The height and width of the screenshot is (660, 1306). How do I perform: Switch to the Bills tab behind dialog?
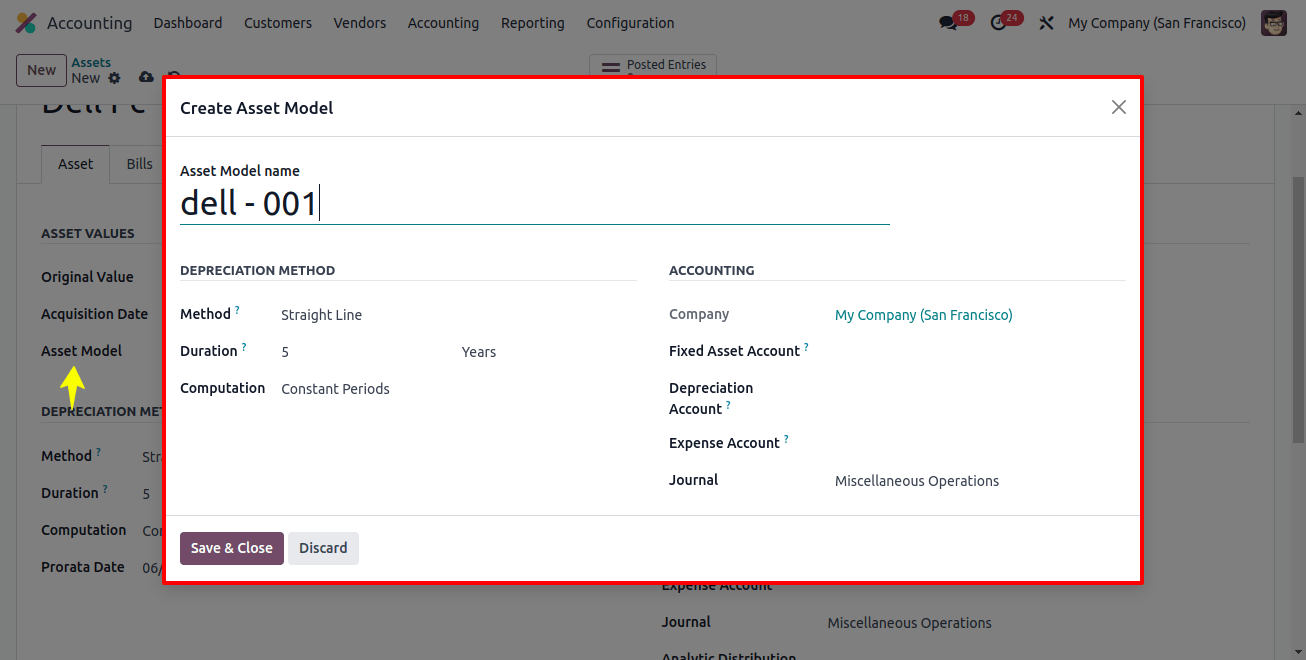(139, 164)
